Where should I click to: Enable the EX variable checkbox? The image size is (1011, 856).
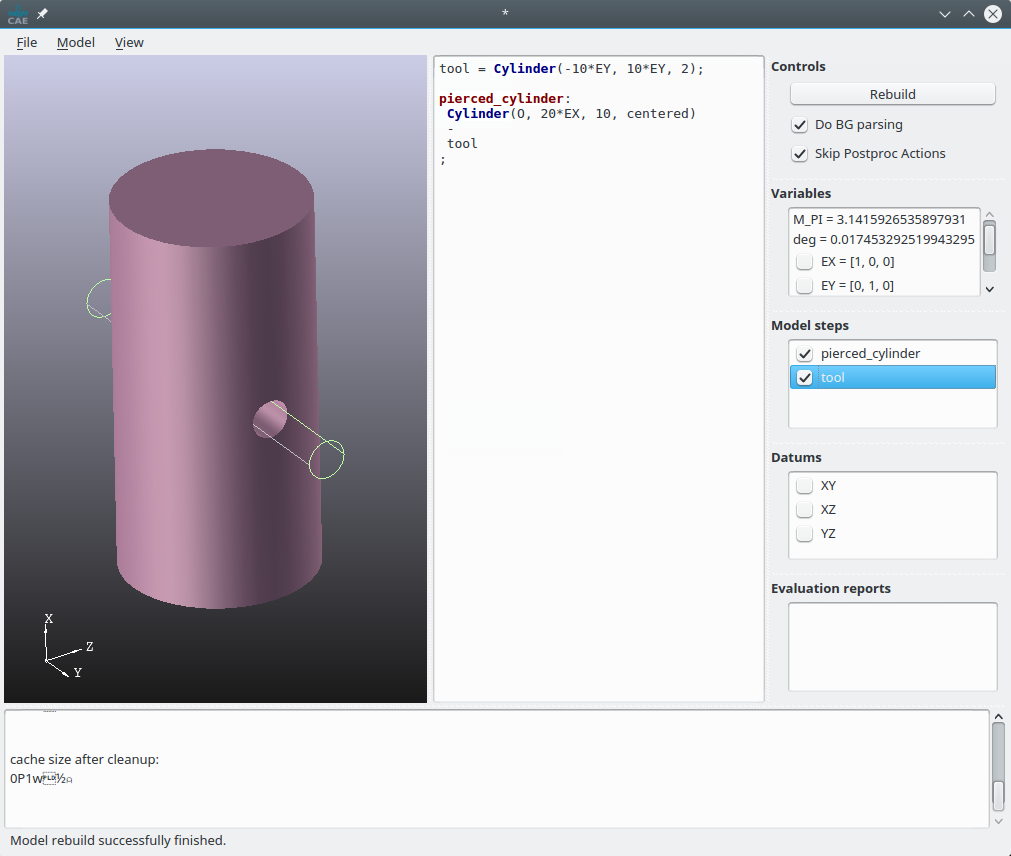pos(804,262)
